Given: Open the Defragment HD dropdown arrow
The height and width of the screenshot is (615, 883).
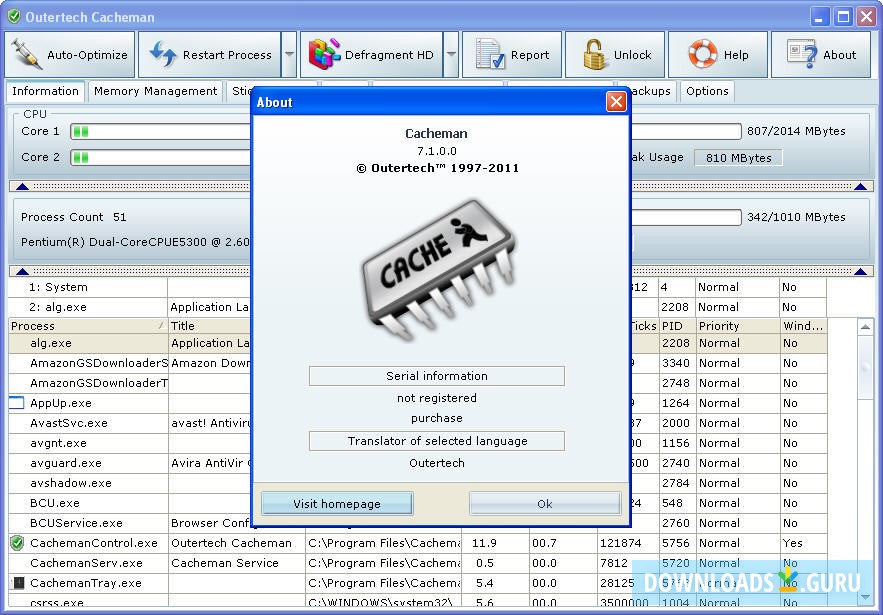Looking at the screenshot, I should pyautogui.click(x=451, y=55).
